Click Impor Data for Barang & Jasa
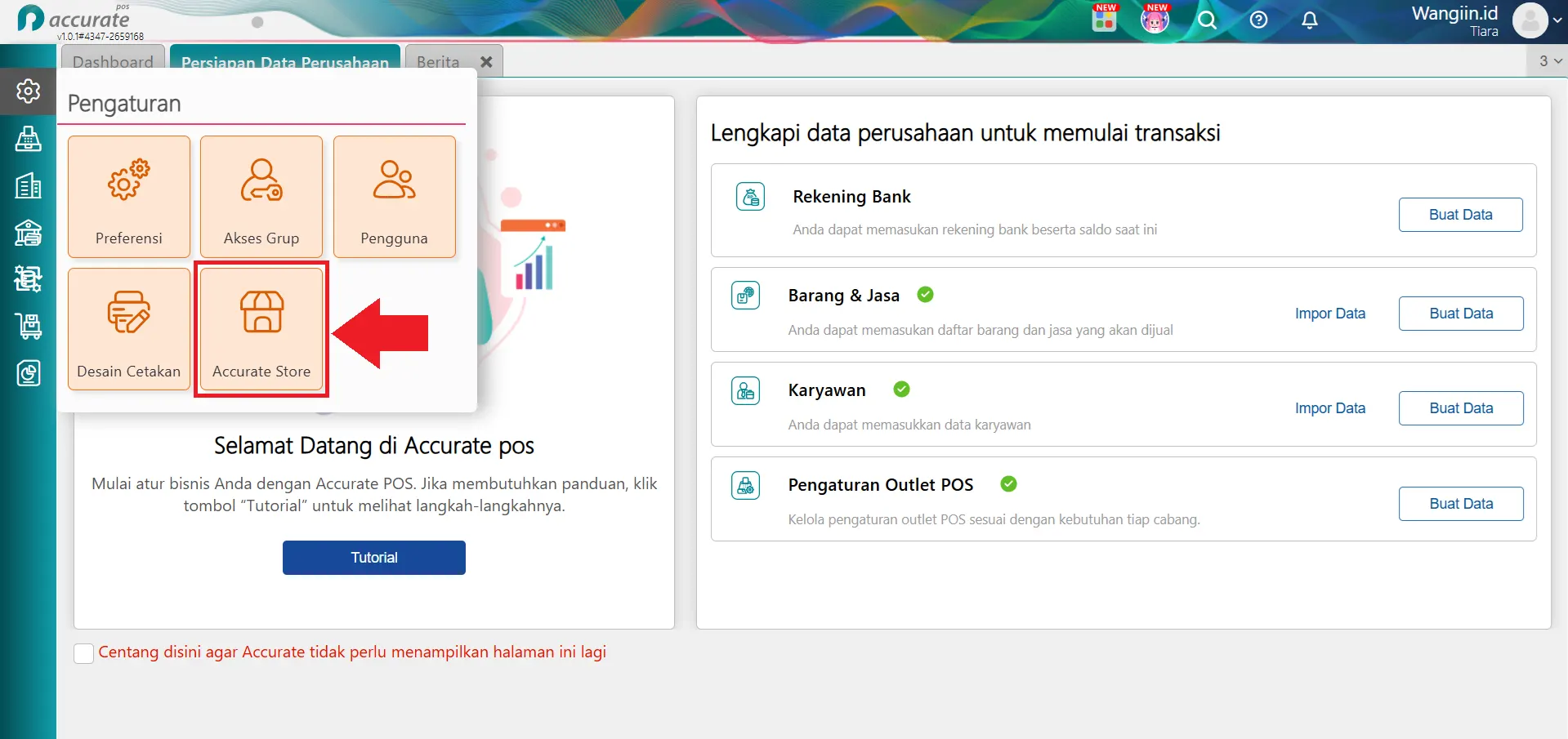This screenshot has height=739, width=1568. click(x=1330, y=314)
